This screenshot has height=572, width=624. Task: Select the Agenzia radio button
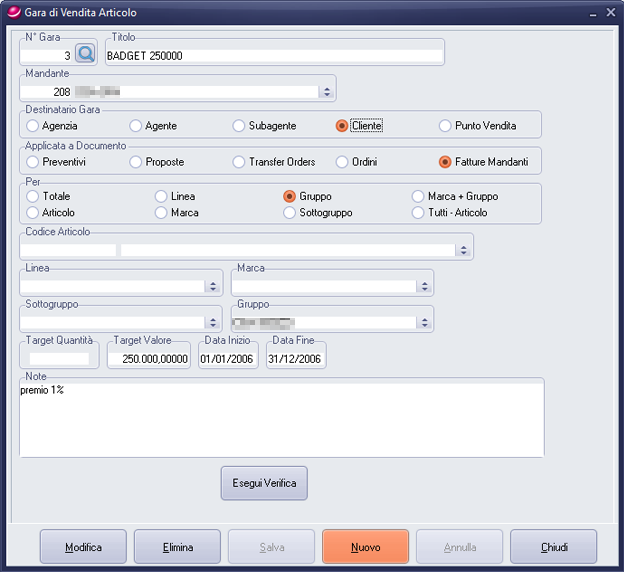coord(33,126)
